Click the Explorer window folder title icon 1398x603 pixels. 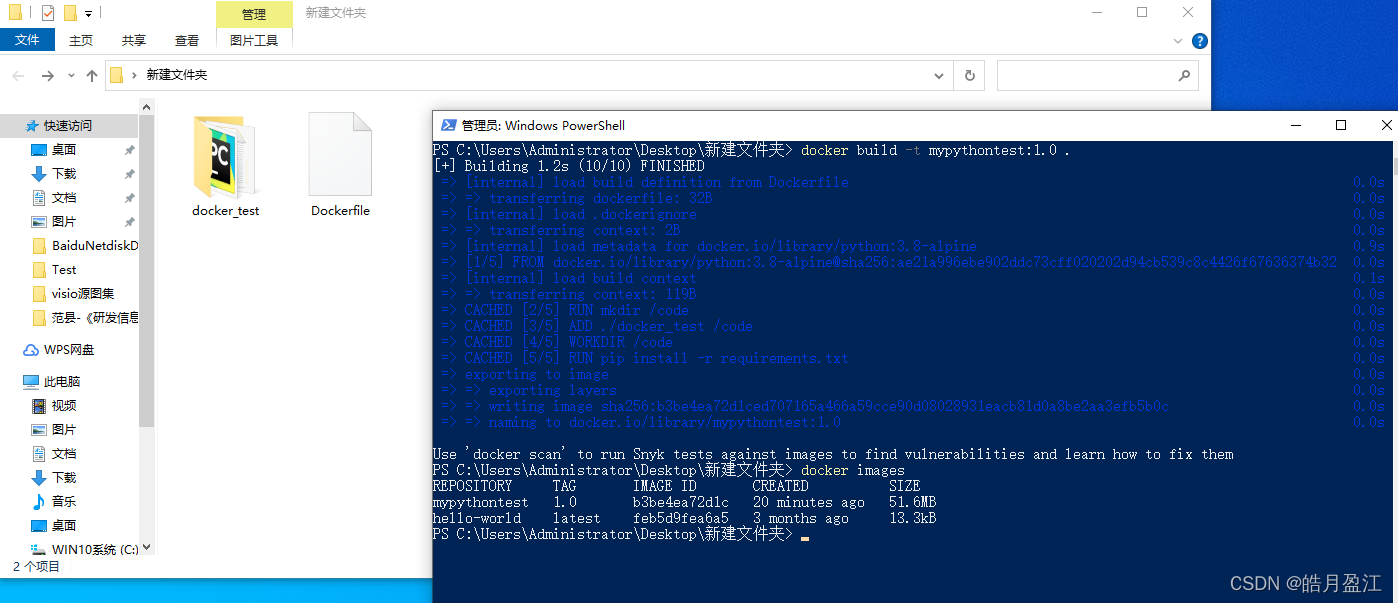pyautogui.click(x=14, y=13)
